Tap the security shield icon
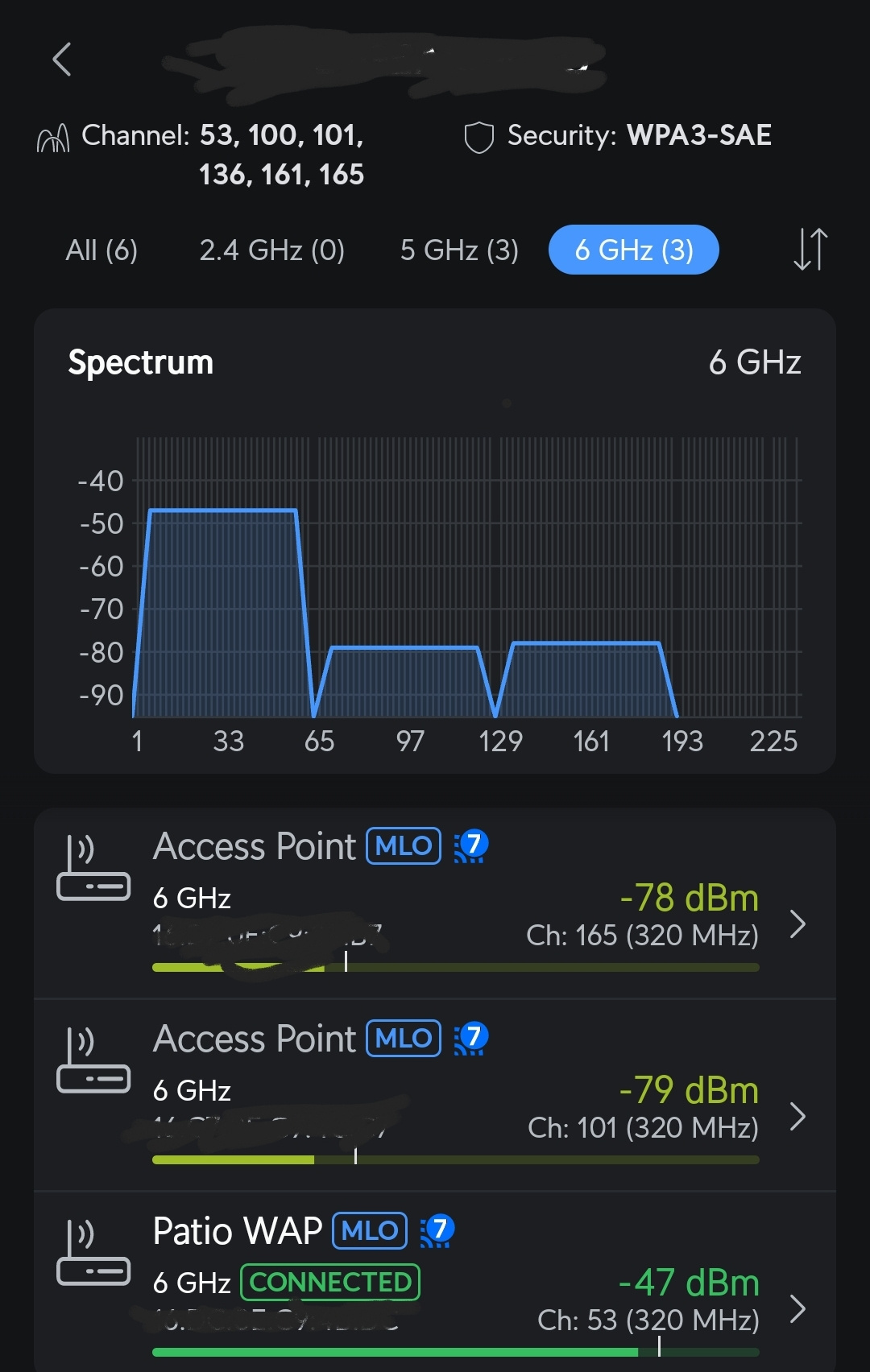This screenshot has height=1372, width=870. [478, 138]
